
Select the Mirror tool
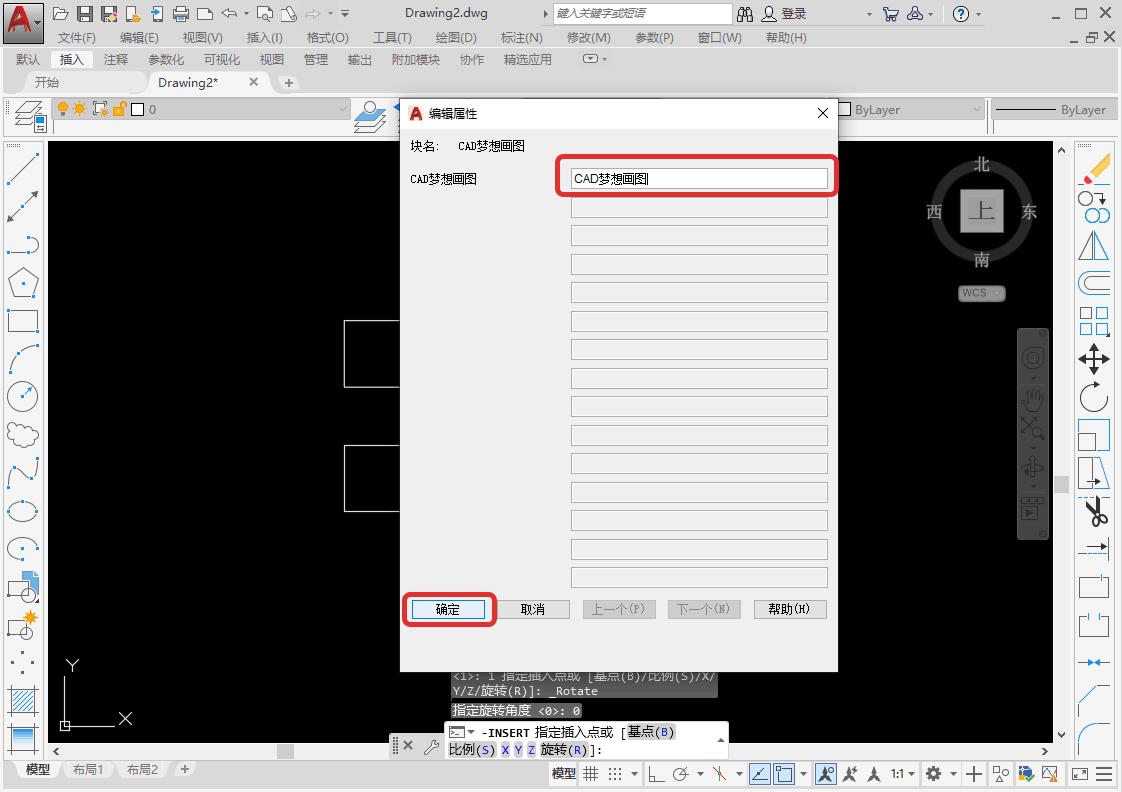[x=1093, y=245]
